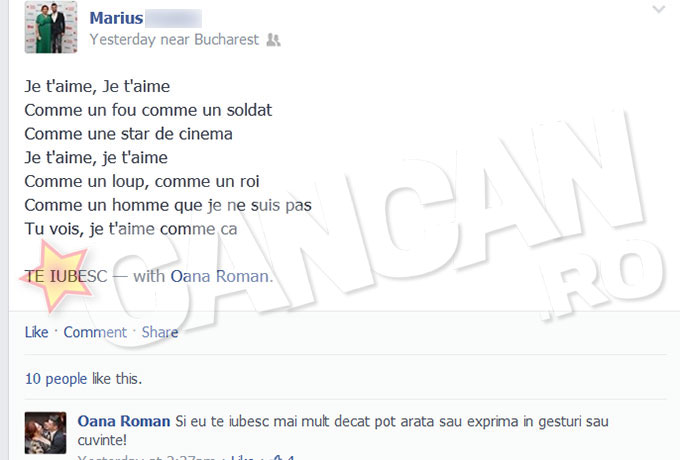Viewport: 680px width, 460px height.
Task: Open Oana Roman's comment author name
Action: click(124, 421)
